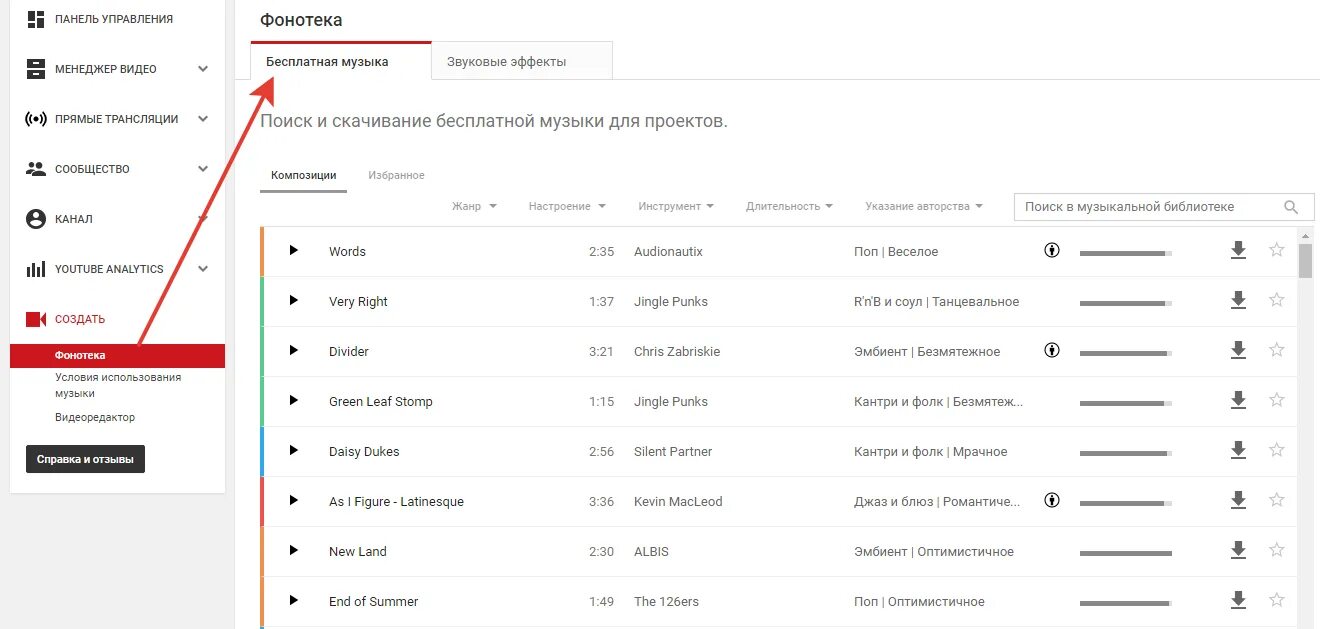
Task: Download As I Figure - Latinesque
Action: [1238, 500]
